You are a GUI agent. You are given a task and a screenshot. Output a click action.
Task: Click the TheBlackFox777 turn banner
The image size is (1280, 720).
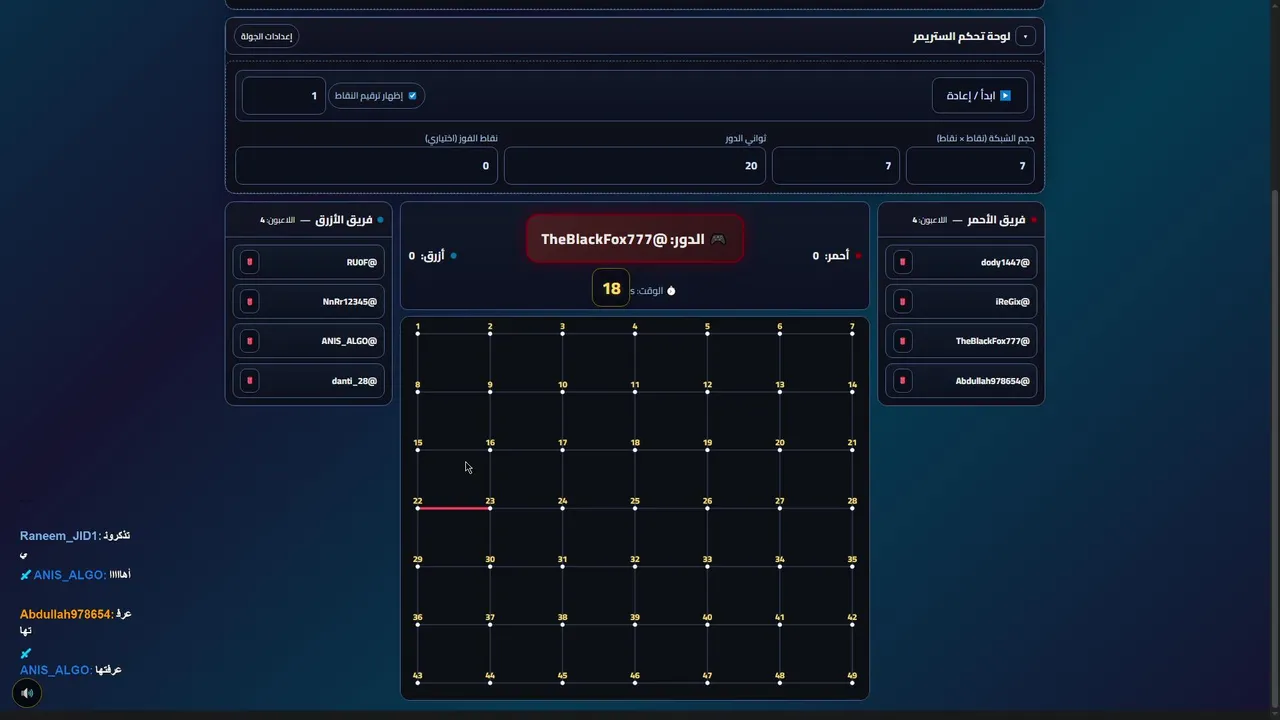pos(635,239)
